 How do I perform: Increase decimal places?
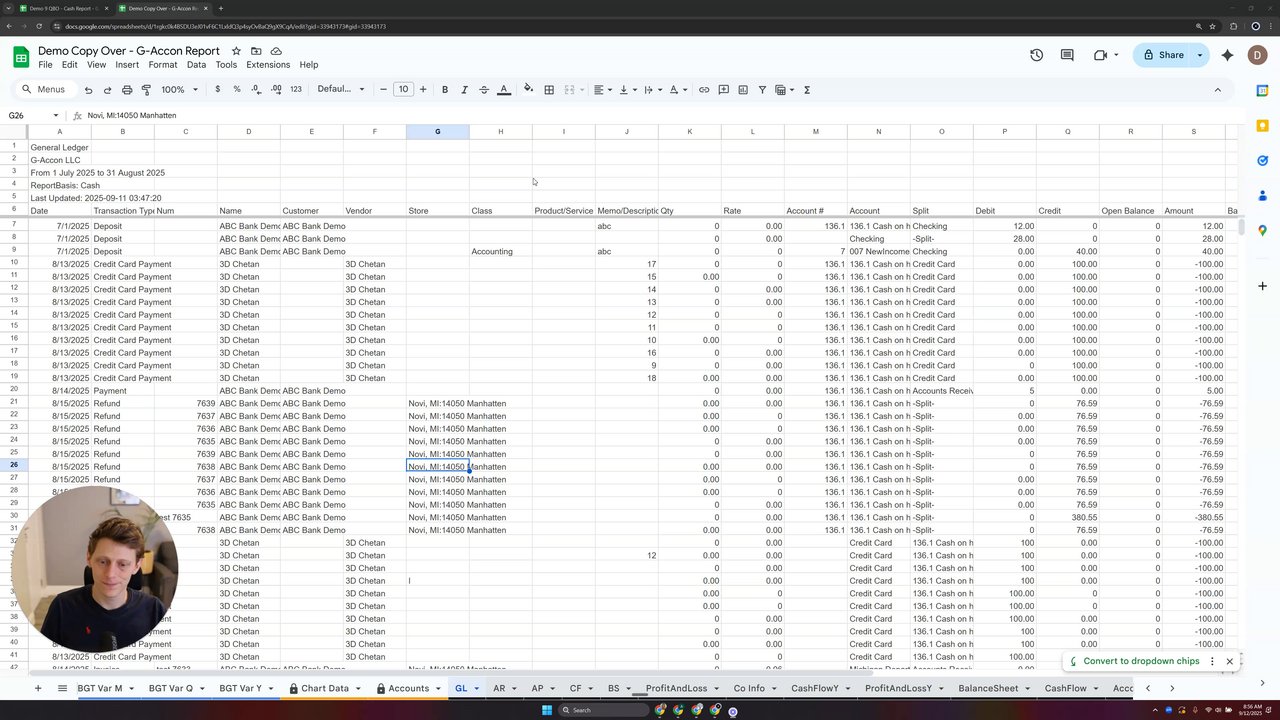[x=275, y=90]
